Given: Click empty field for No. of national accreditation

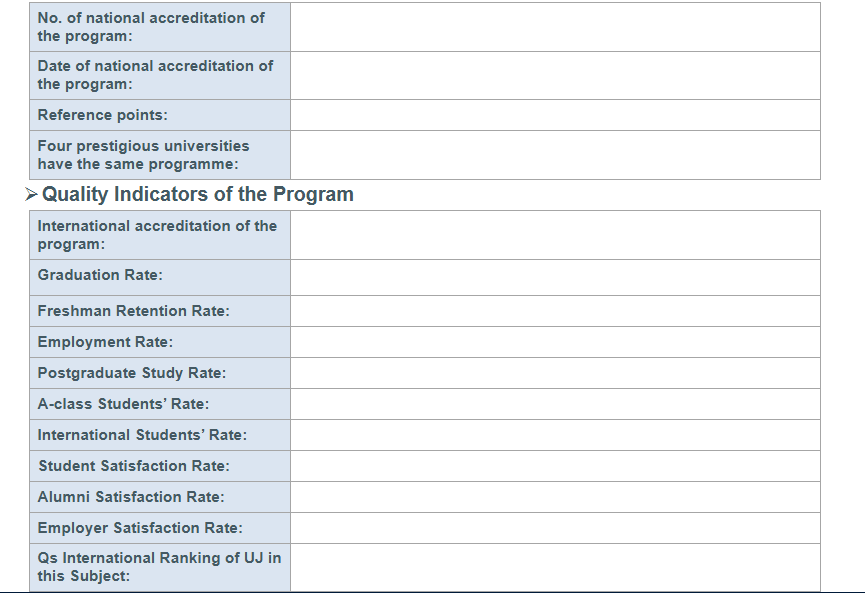Looking at the screenshot, I should click(x=555, y=27).
